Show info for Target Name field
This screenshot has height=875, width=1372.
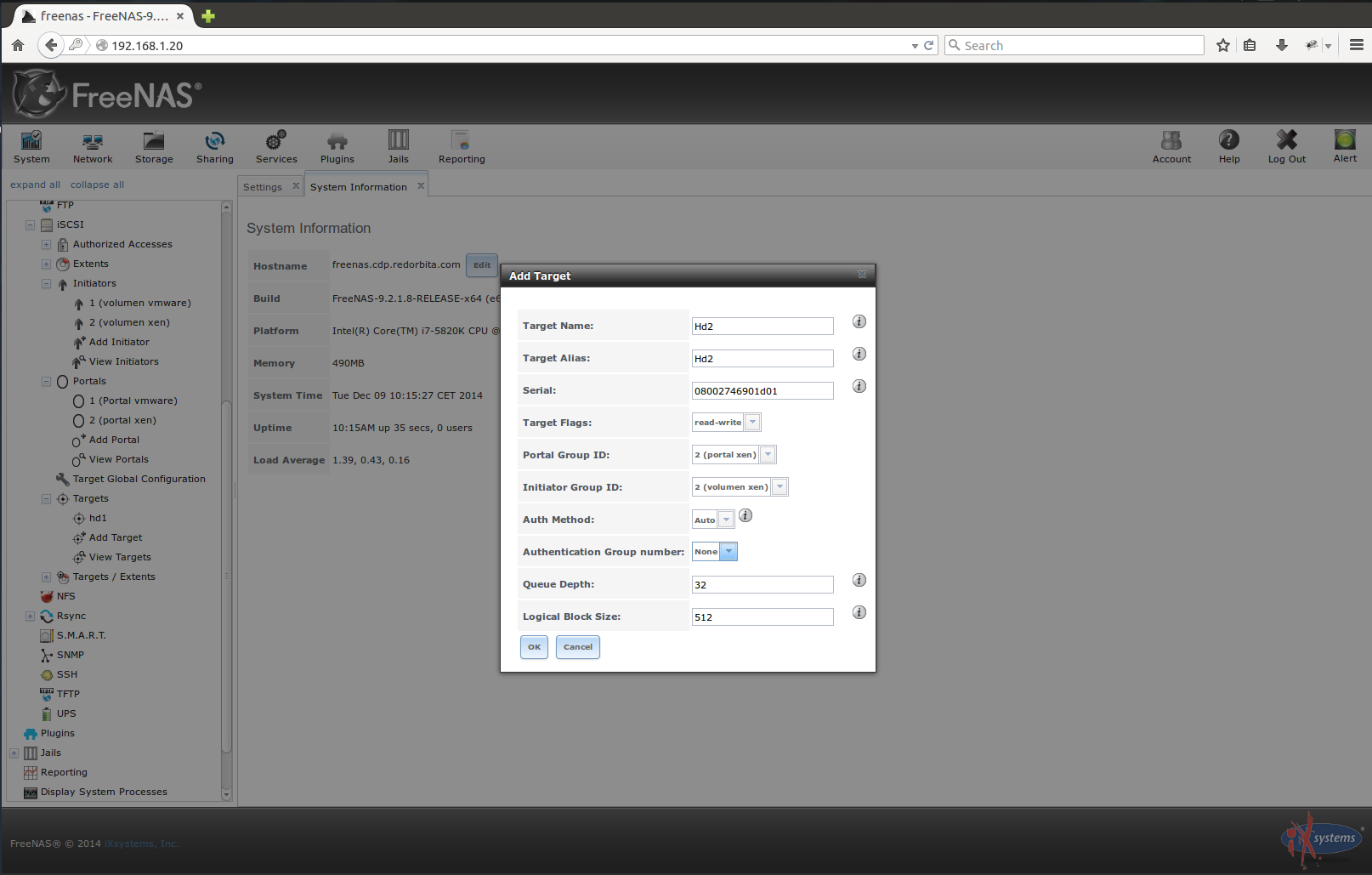859,321
